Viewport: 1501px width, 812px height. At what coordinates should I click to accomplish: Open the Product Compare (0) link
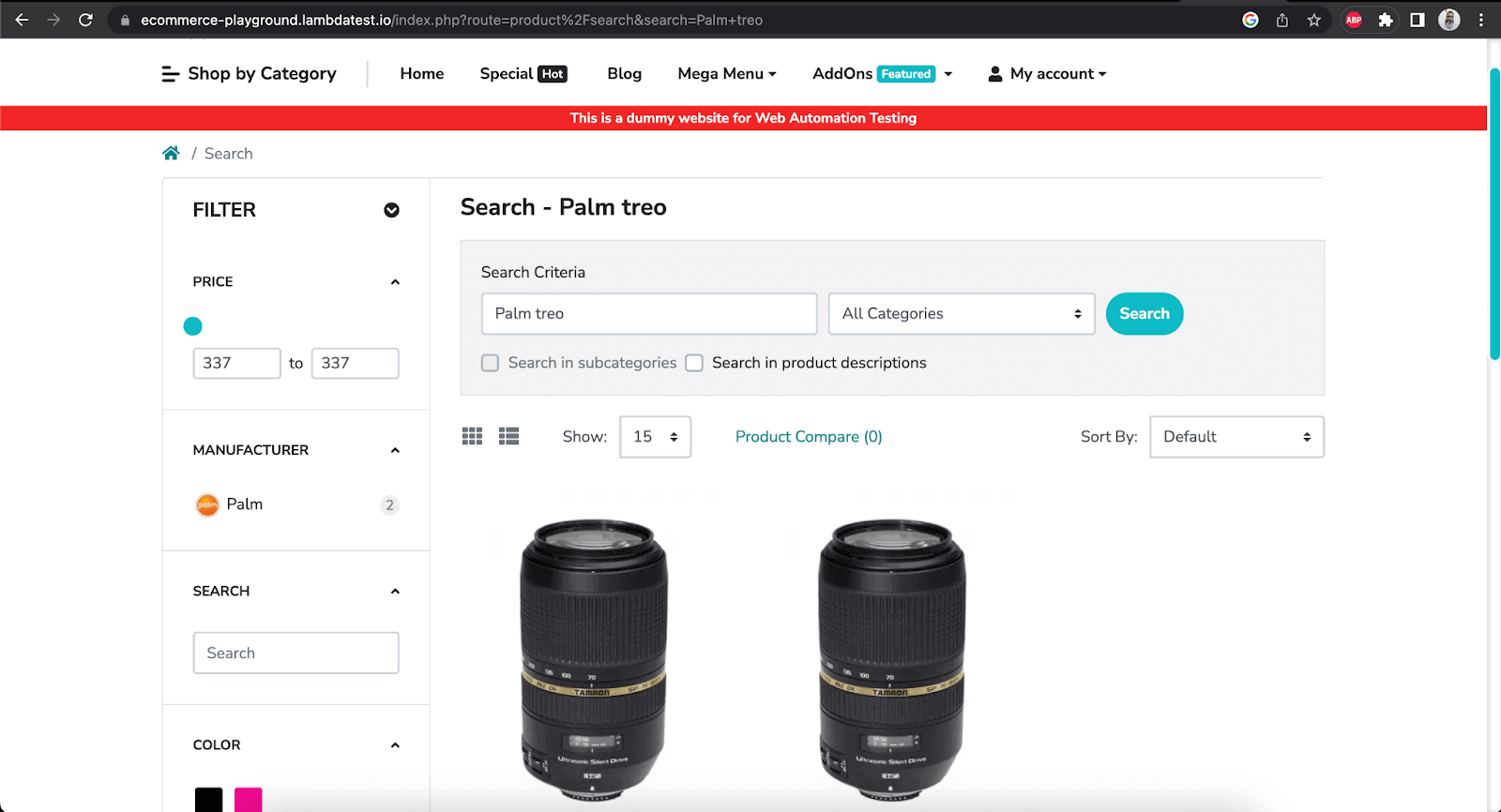(809, 437)
